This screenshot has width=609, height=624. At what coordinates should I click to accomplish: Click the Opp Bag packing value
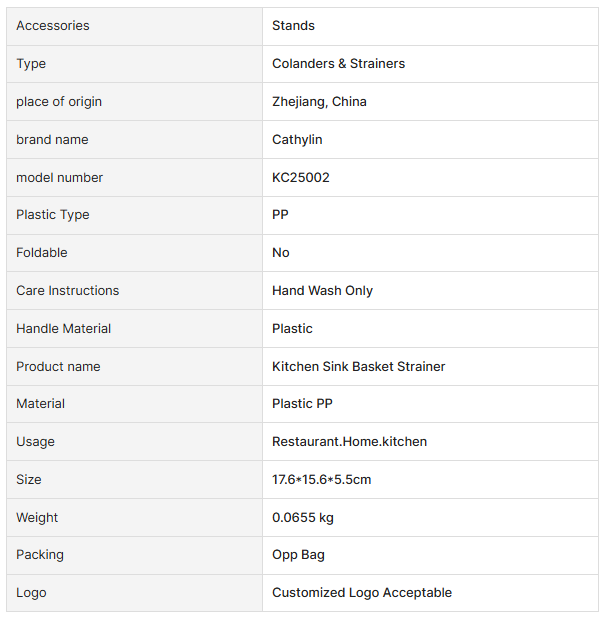point(298,555)
